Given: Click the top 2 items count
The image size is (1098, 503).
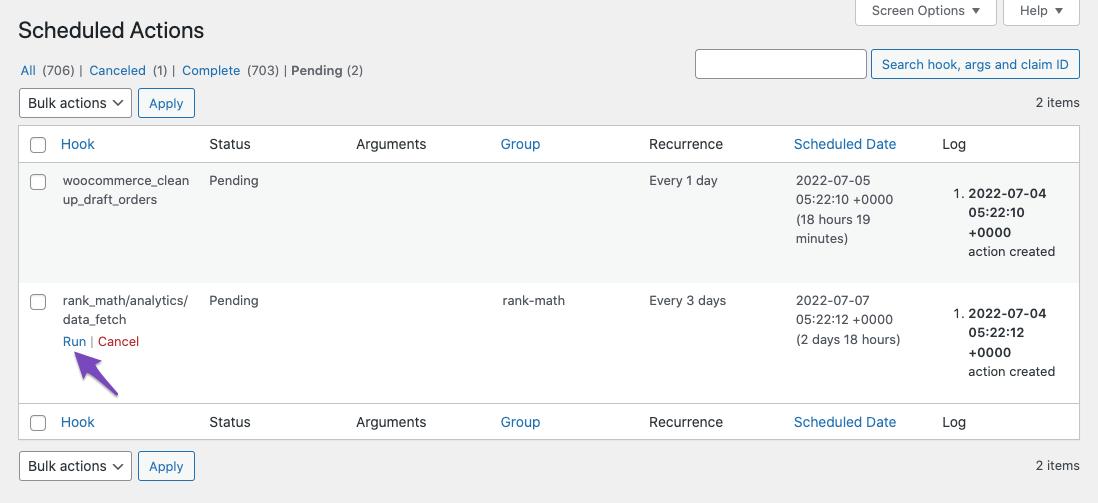Looking at the screenshot, I should [1057, 103].
